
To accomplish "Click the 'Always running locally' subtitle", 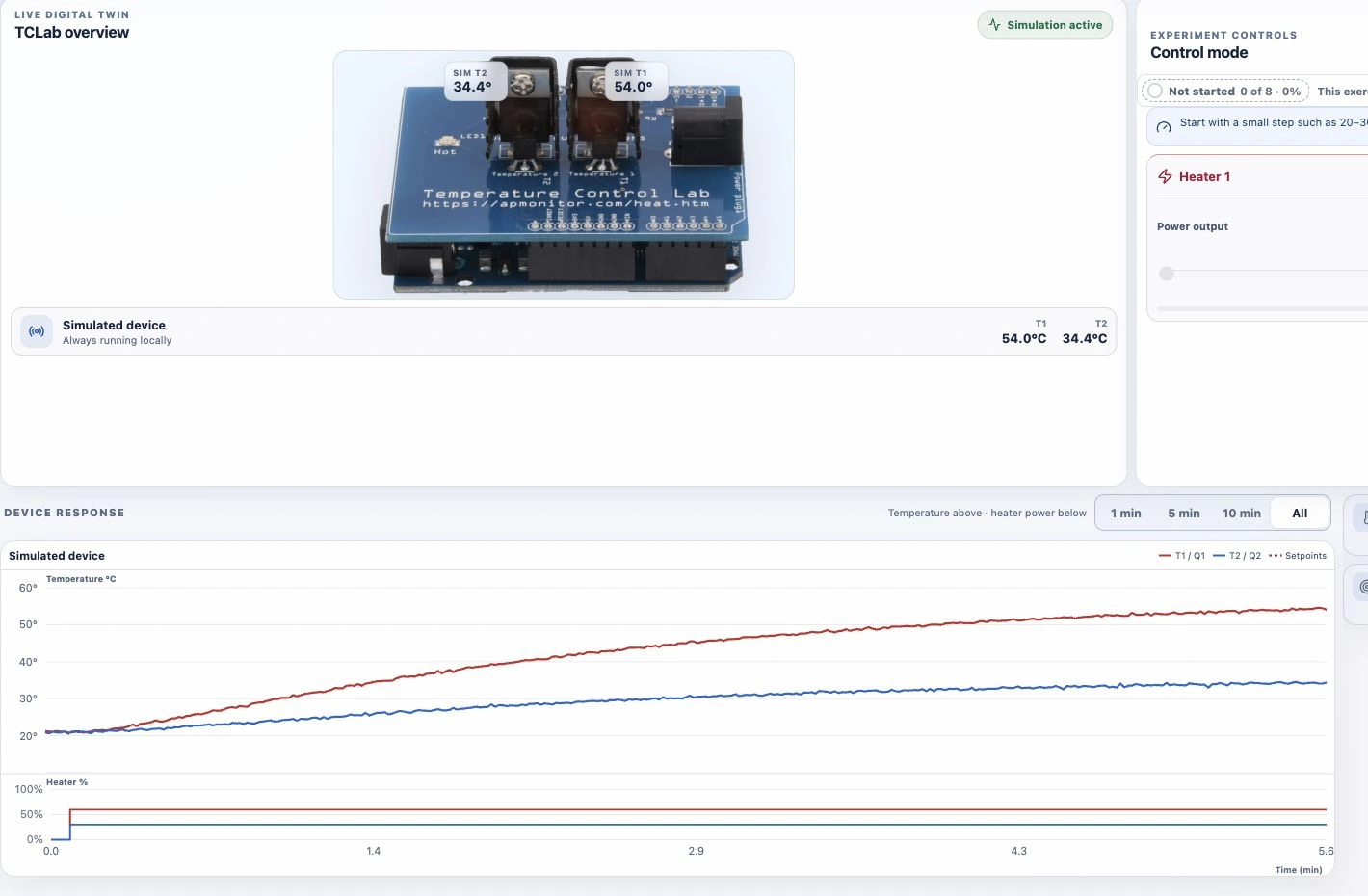I will 118,341.
